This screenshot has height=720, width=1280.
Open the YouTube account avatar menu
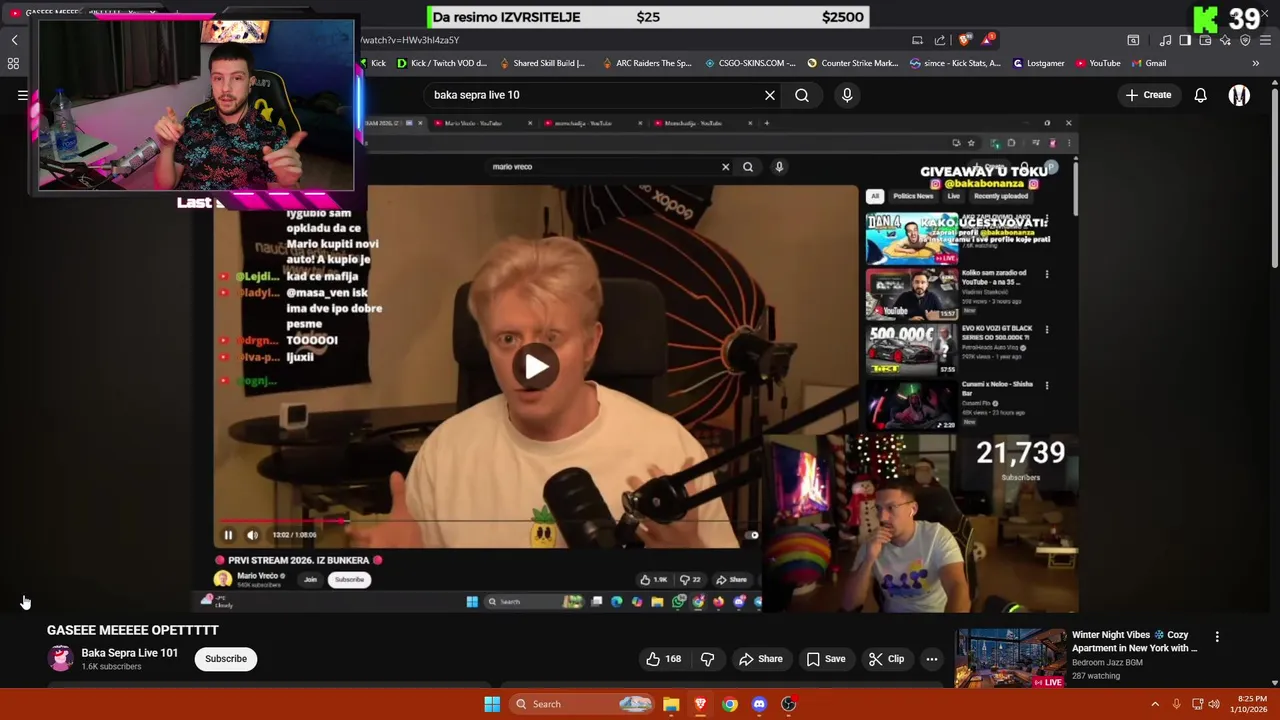[x=1239, y=95]
